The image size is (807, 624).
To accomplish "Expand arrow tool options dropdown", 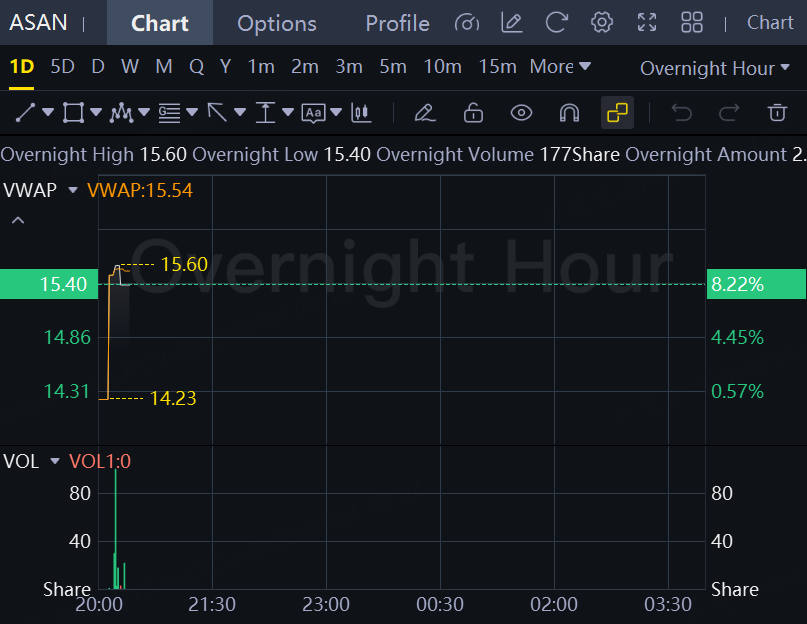I will (240, 112).
